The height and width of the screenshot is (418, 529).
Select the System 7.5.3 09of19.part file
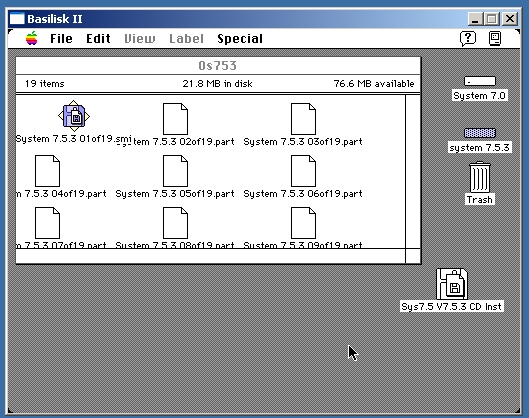(x=303, y=223)
